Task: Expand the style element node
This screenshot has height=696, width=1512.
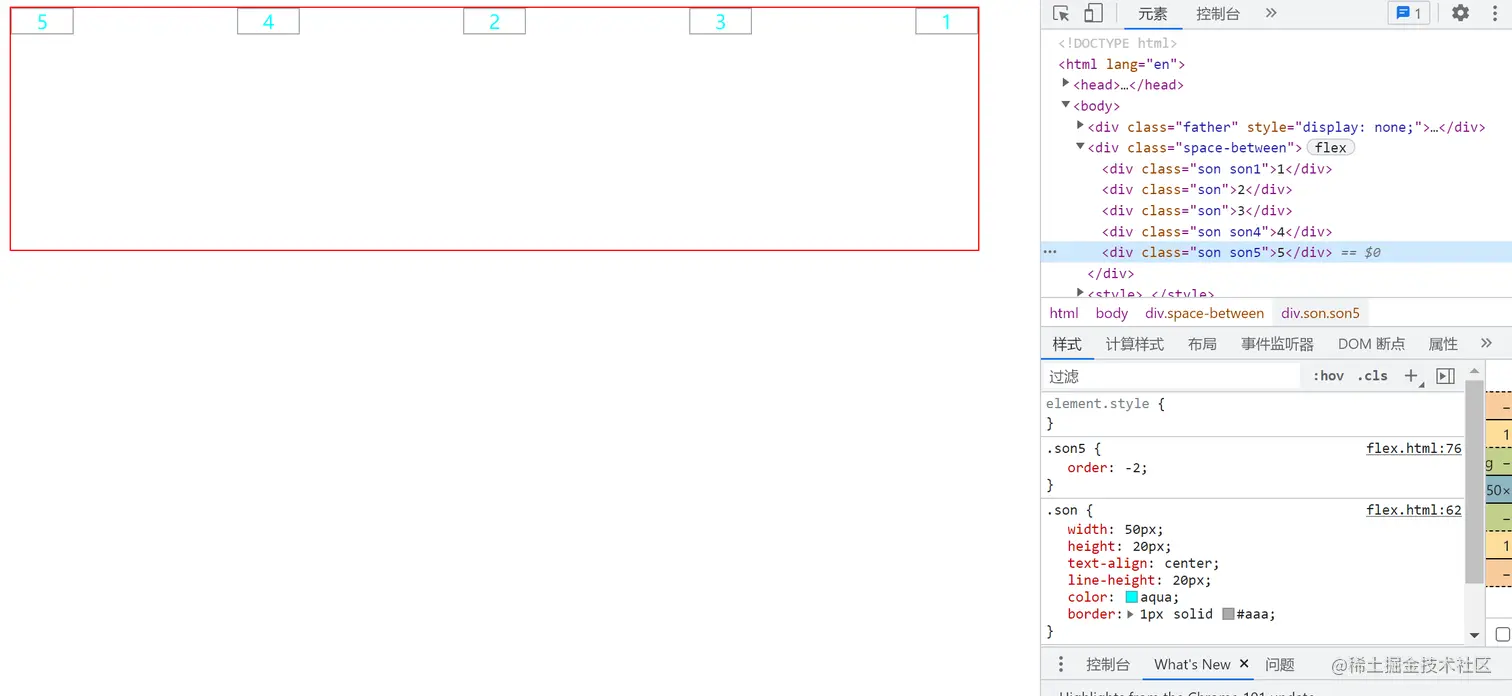Action: click(x=1080, y=292)
